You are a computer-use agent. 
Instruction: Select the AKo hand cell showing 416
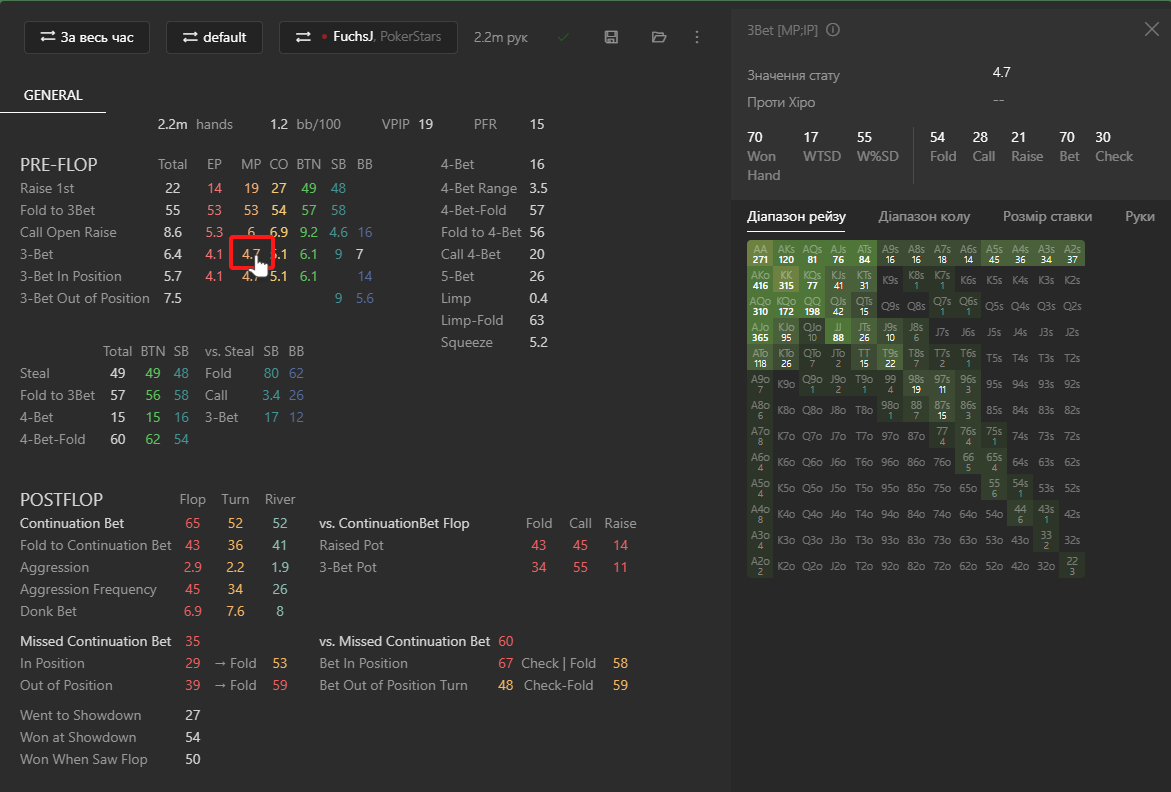pos(760,280)
